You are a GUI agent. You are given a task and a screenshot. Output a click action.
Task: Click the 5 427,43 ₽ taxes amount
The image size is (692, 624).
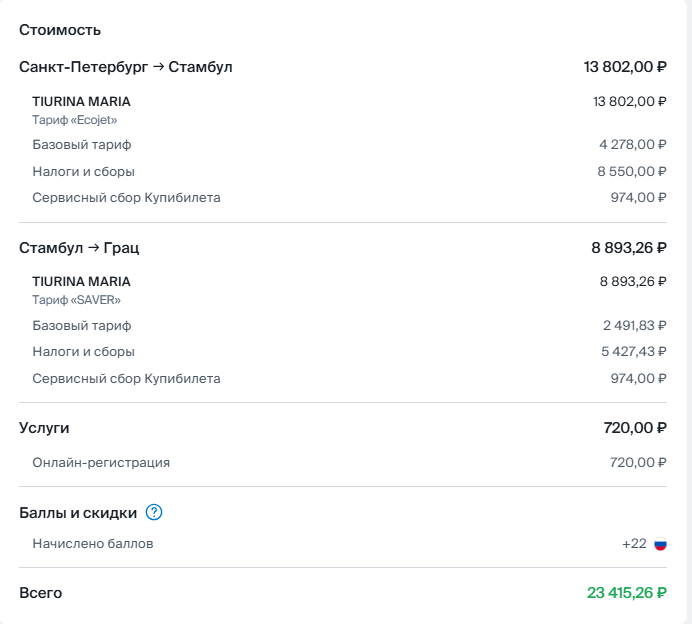[634, 352]
